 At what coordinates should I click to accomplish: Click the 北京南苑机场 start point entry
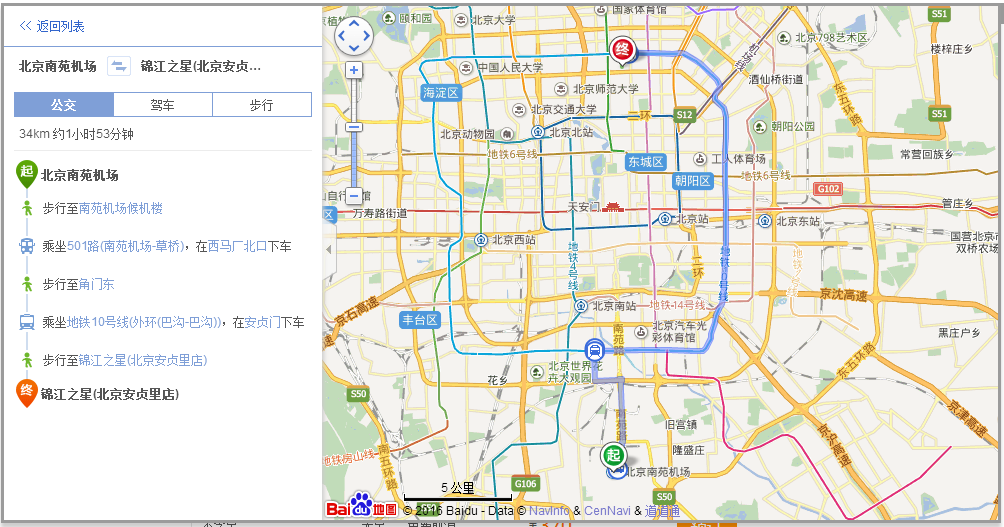[x=80, y=175]
